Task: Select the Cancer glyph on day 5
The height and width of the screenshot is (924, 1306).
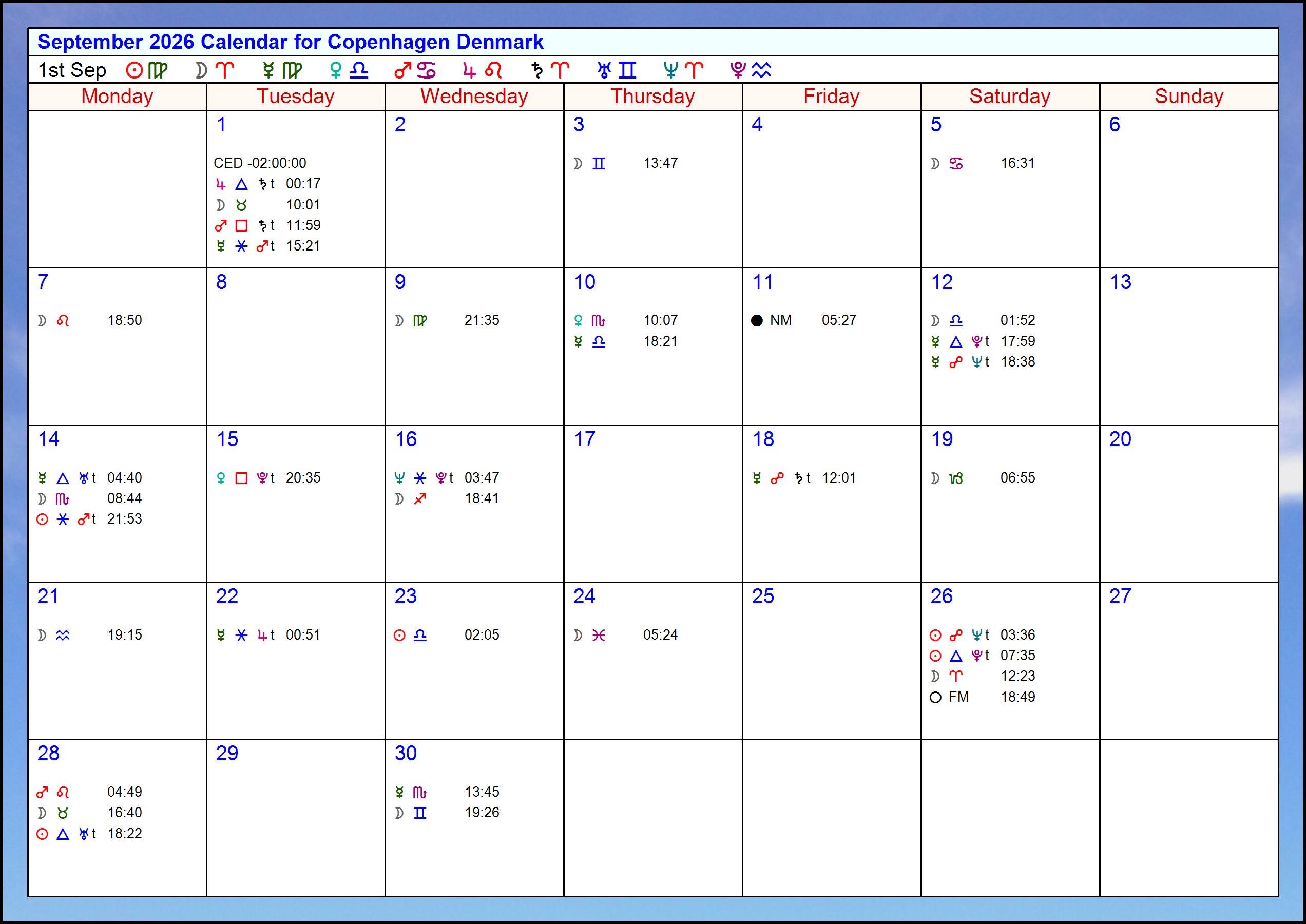Action: pos(956,164)
